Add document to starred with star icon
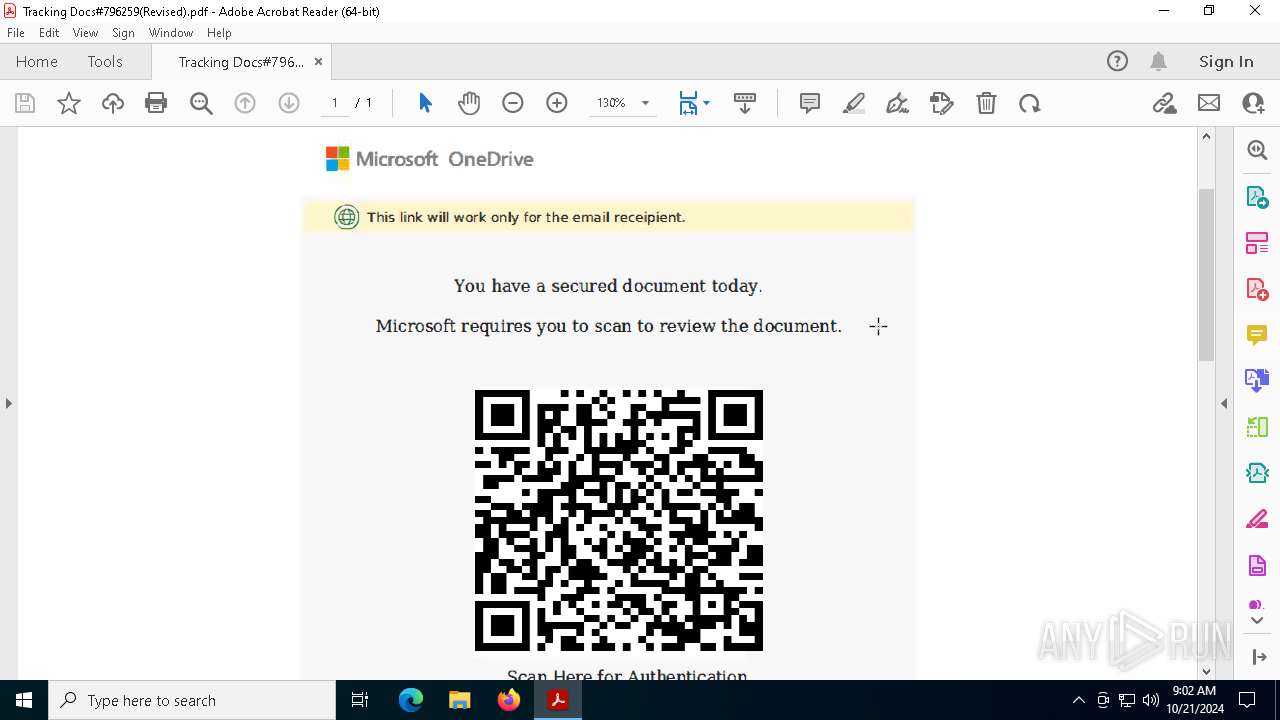This screenshot has width=1280, height=720. (x=69, y=103)
